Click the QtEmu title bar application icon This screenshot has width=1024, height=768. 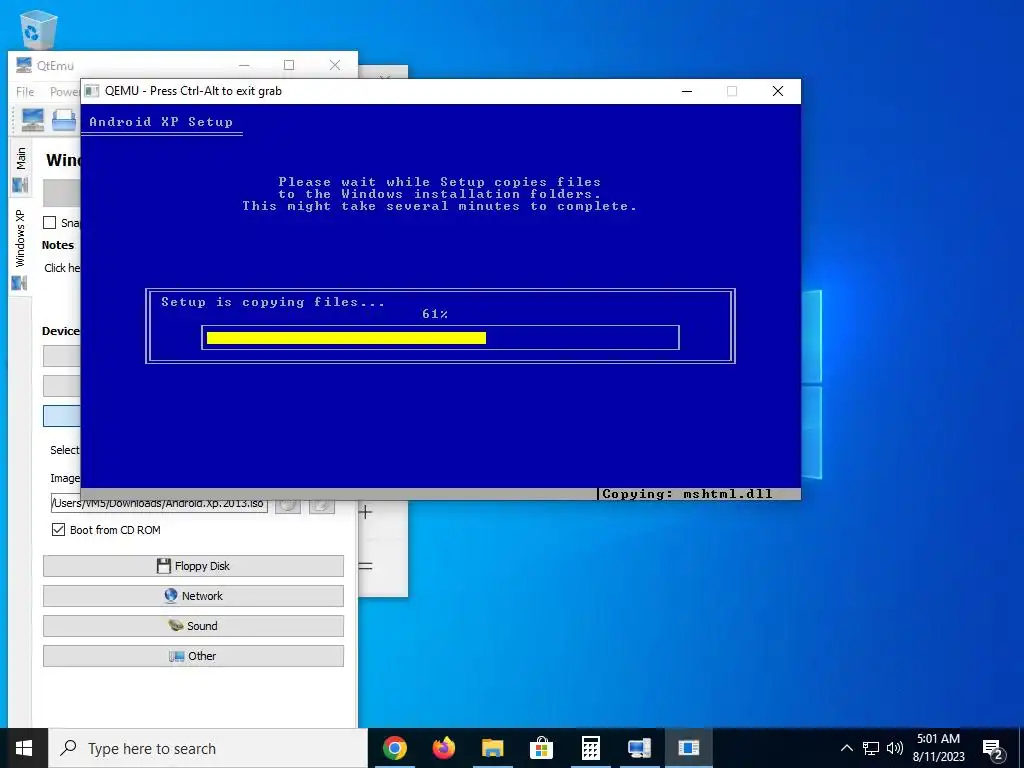pos(24,65)
